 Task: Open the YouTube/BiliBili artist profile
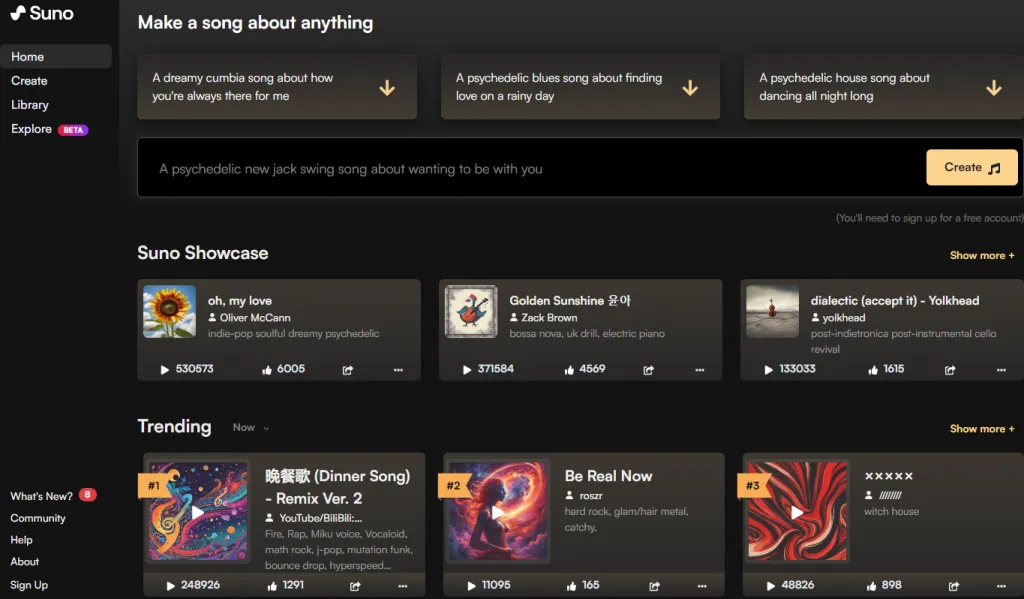pyautogui.click(x=314, y=518)
